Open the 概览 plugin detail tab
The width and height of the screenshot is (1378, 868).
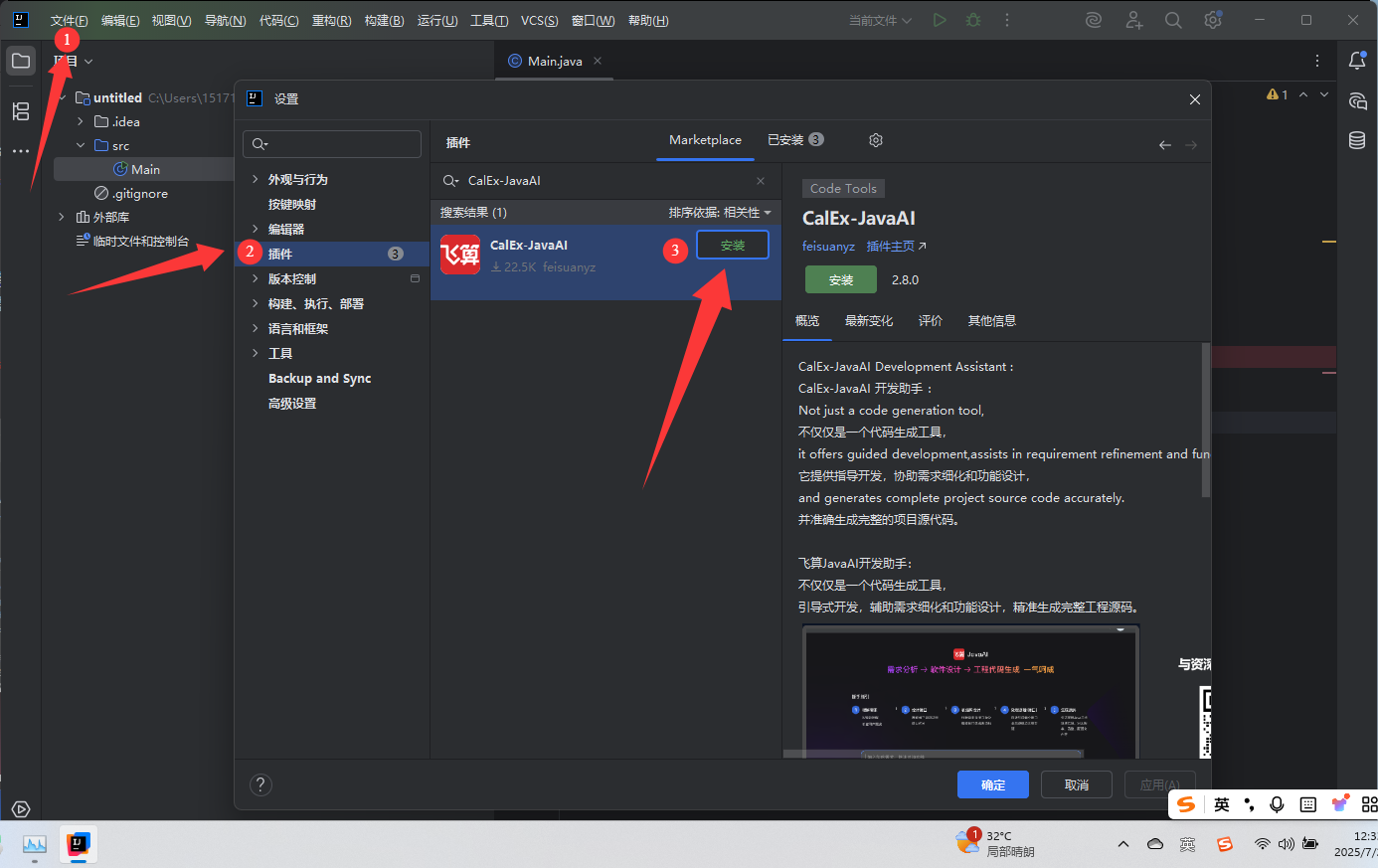click(x=807, y=320)
